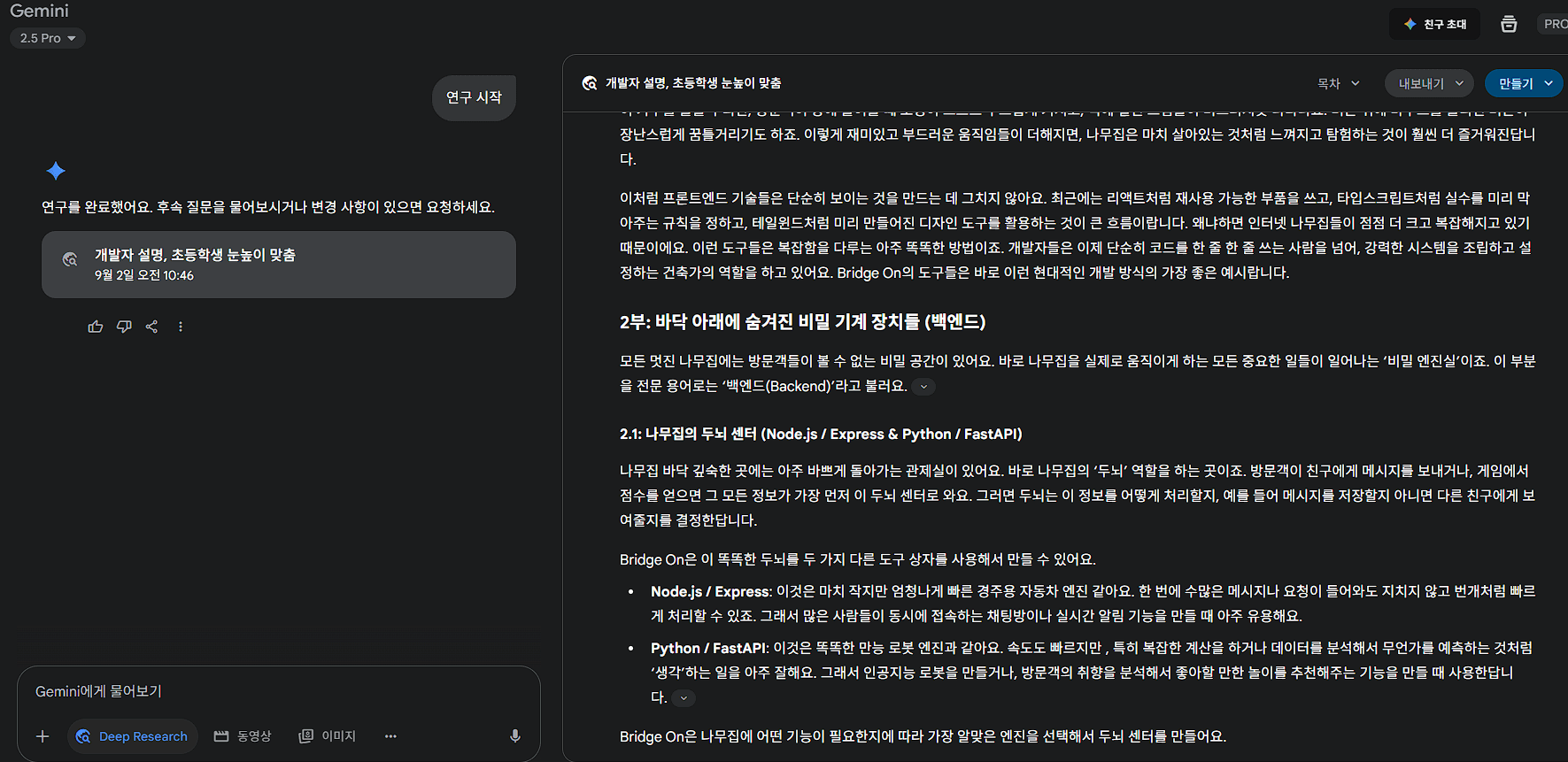Select the 동영상 video tool
Image resolution: width=1568 pixels, height=762 pixels.
pyautogui.click(x=243, y=736)
